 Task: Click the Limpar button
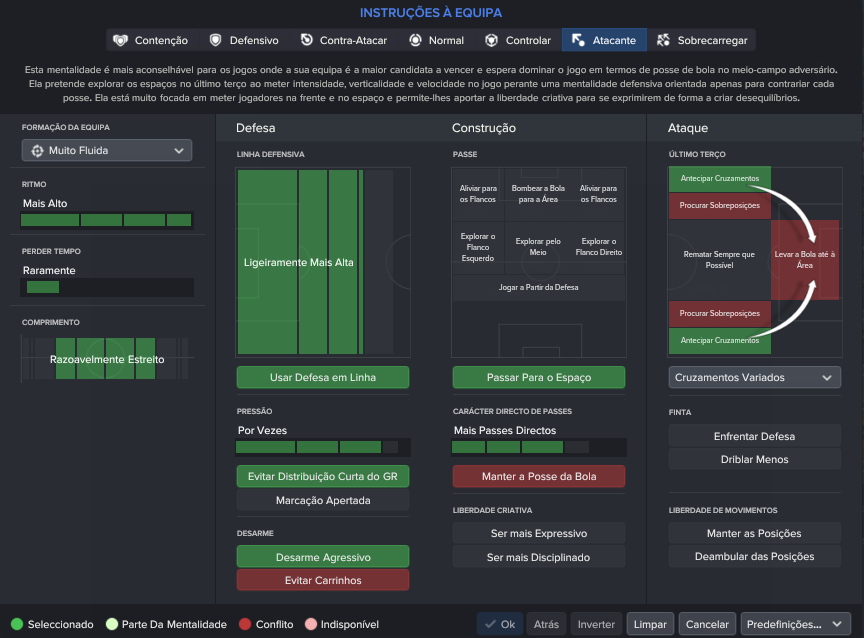(650, 624)
